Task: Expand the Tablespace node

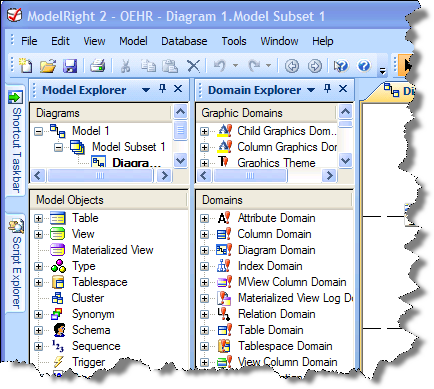Action: 39,282
